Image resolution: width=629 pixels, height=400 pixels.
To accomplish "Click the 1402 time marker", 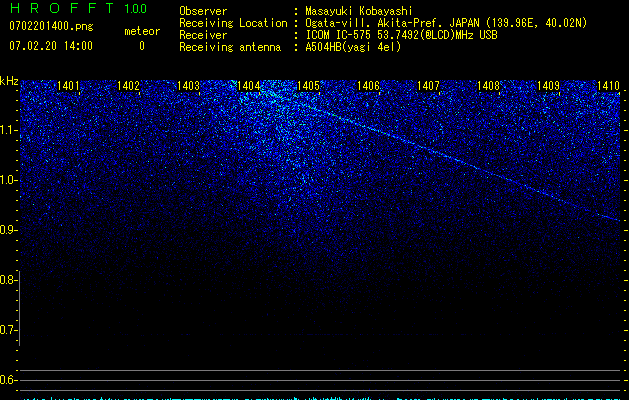I will [128, 85].
